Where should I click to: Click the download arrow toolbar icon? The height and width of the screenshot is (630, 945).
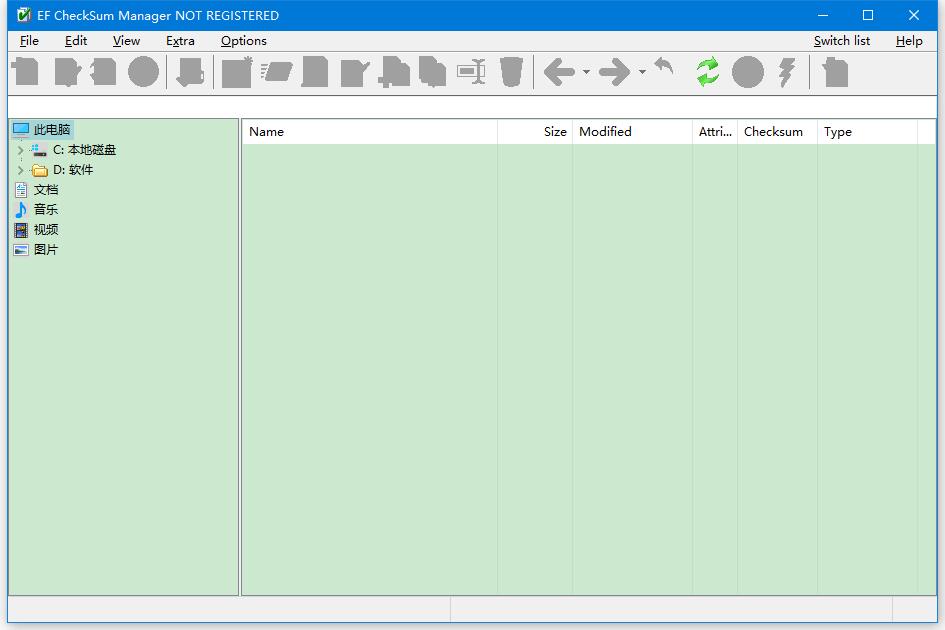tap(190, 72)
